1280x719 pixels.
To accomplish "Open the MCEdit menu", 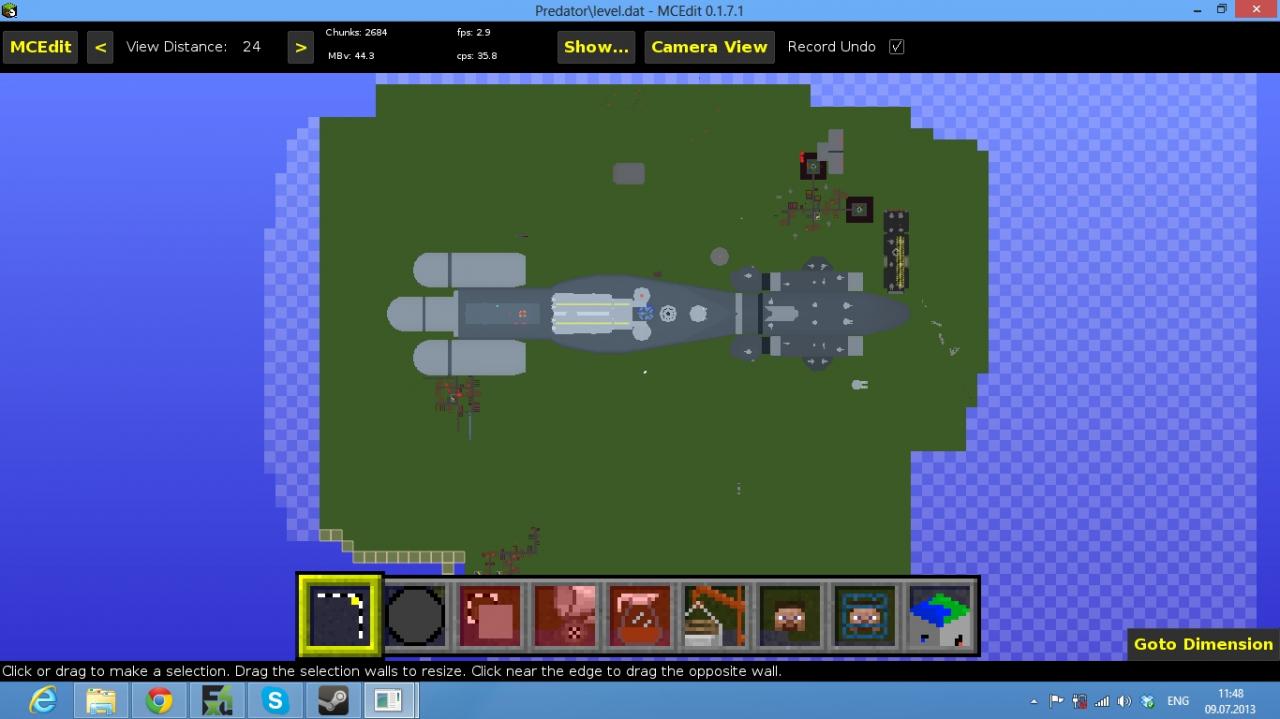I will pyautogui.click(x=40, y=46).
